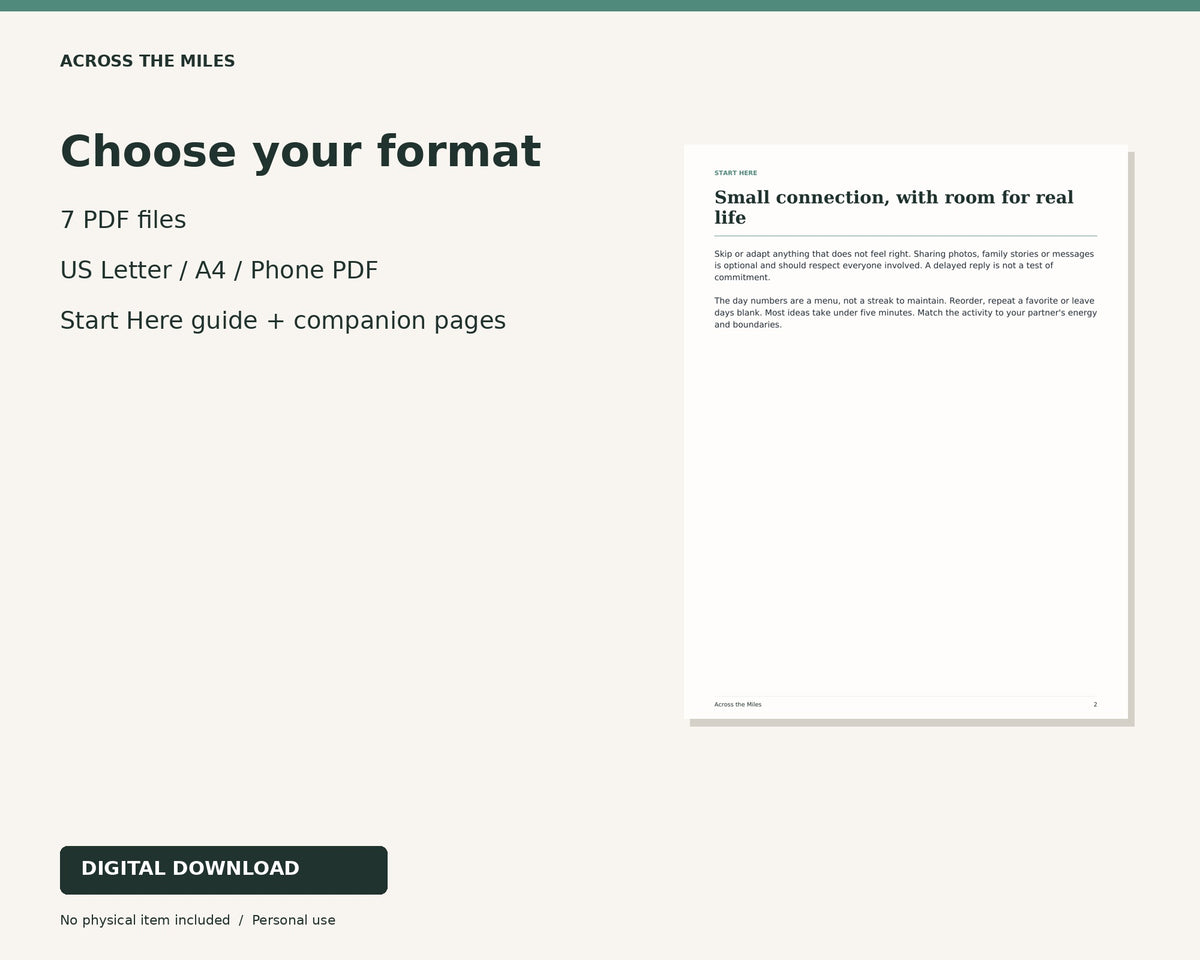Click the US Letter / A4 / Phone PDF line
The image size is (1200, 960).
point(219,270)
